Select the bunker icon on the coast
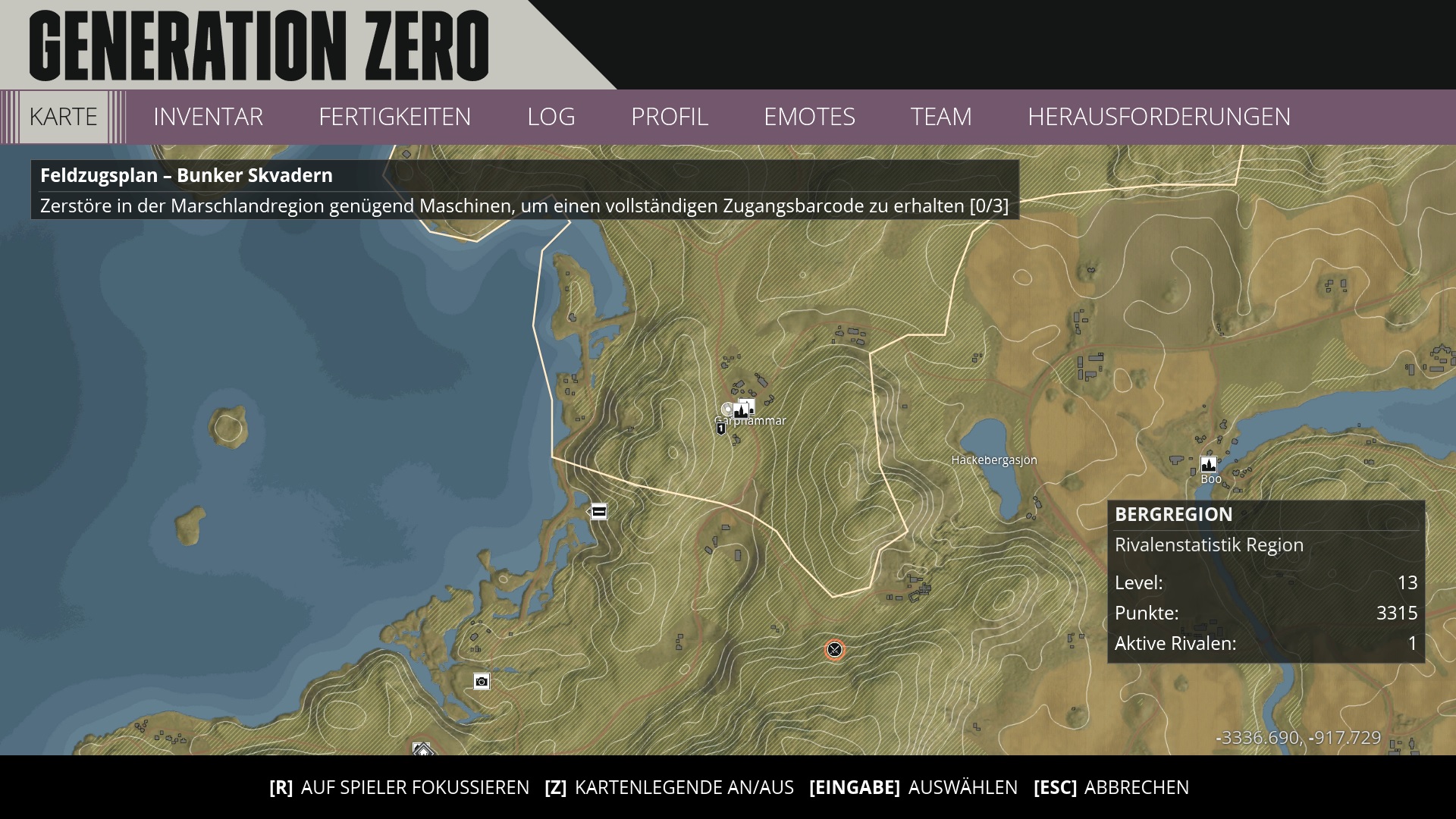 (599, 512)
